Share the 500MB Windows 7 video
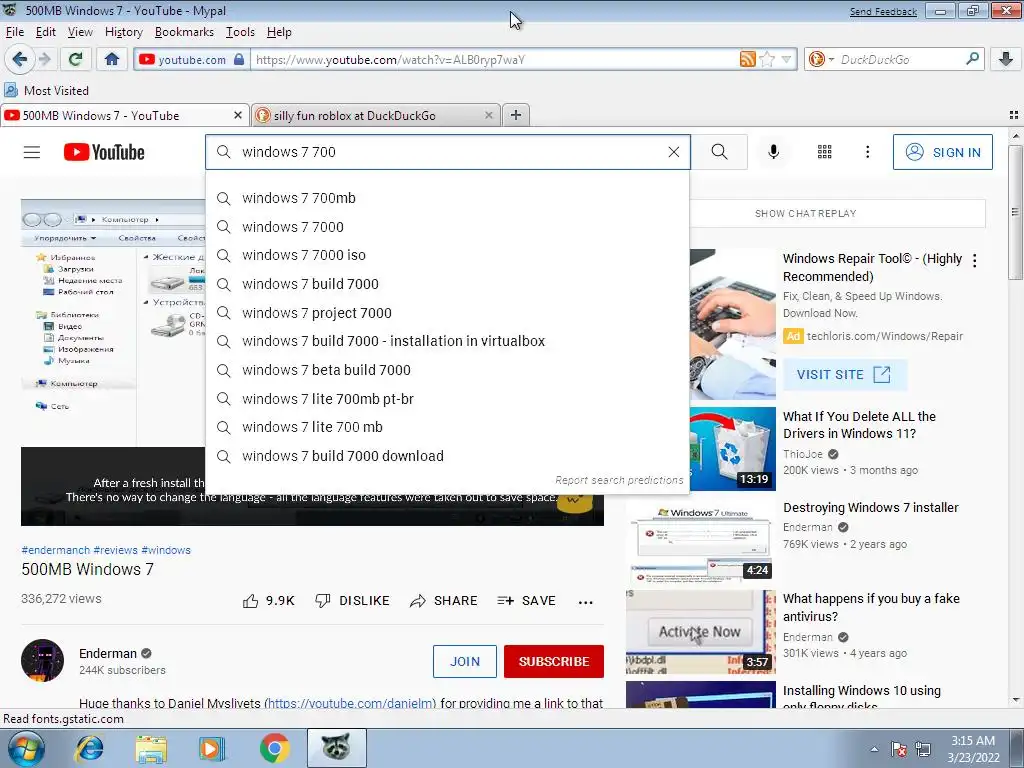 coord(443,601)
